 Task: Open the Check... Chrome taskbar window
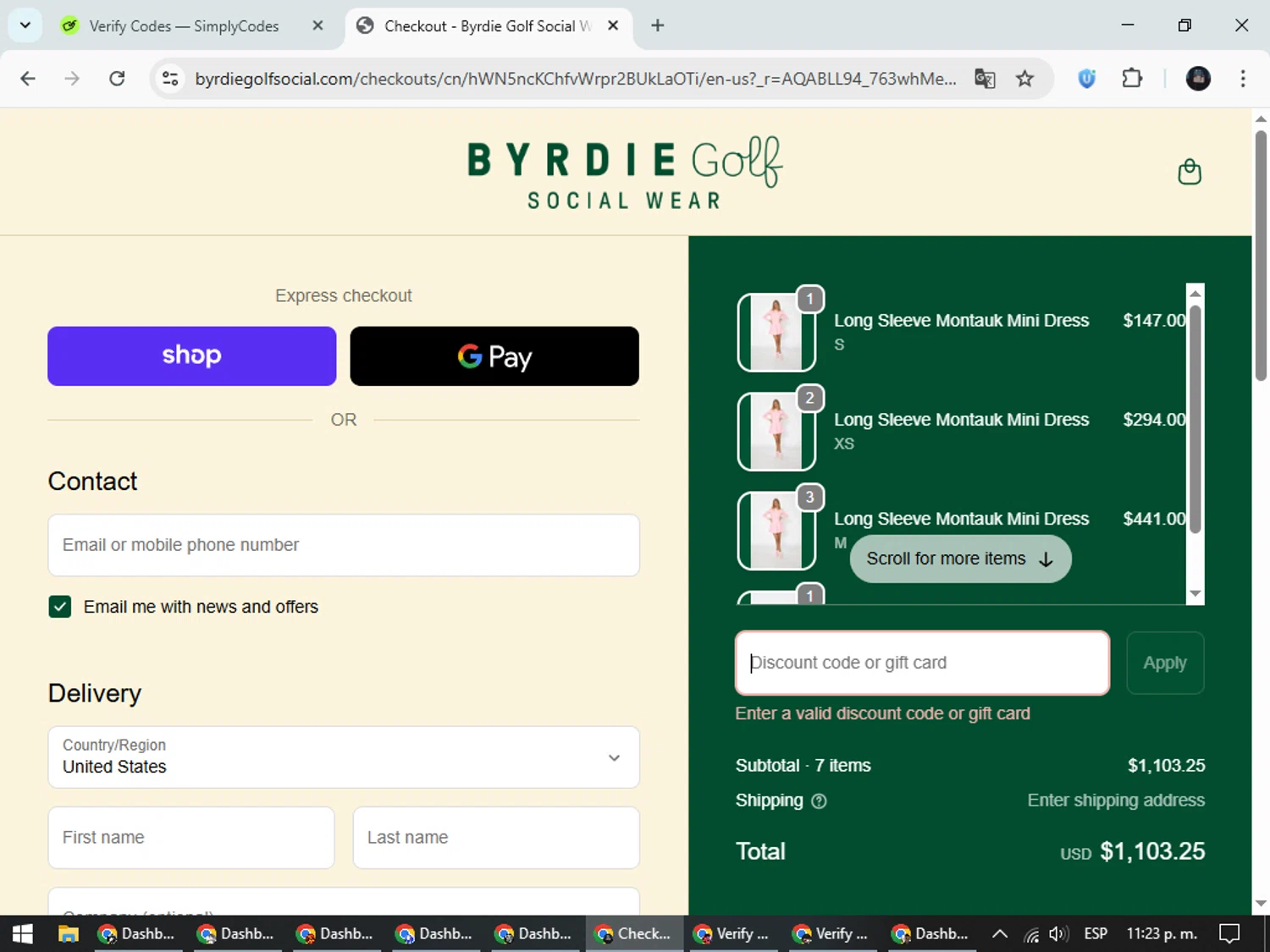coord(633,933)
